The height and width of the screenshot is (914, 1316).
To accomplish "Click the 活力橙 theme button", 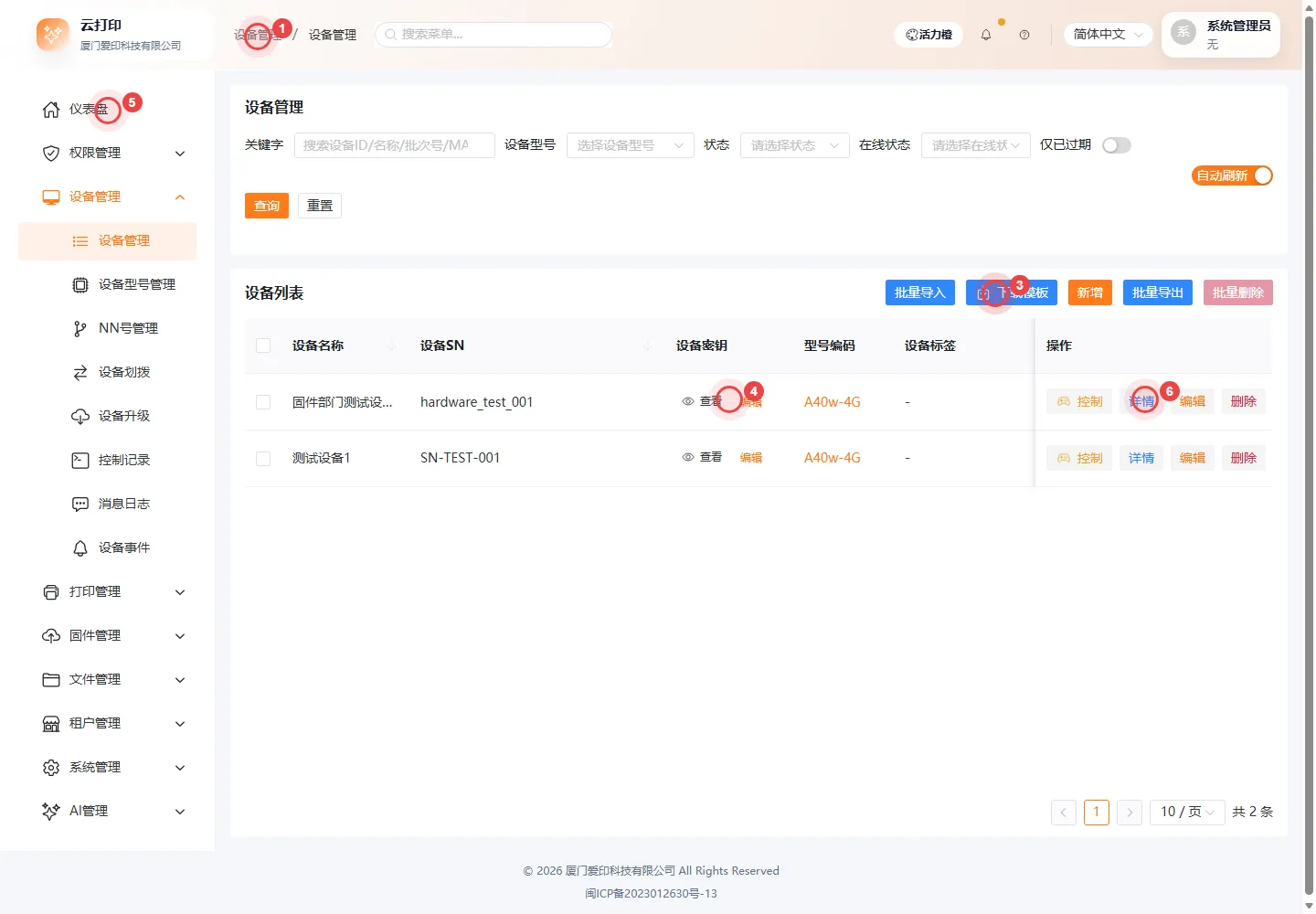I will 929,35.
